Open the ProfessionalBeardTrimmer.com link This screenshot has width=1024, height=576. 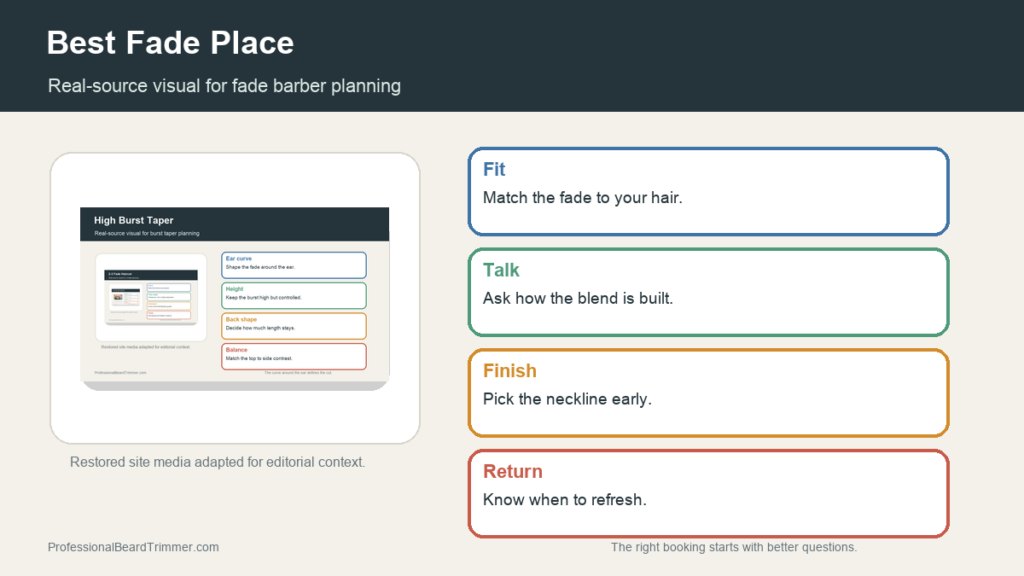click(x=133, y=547)
